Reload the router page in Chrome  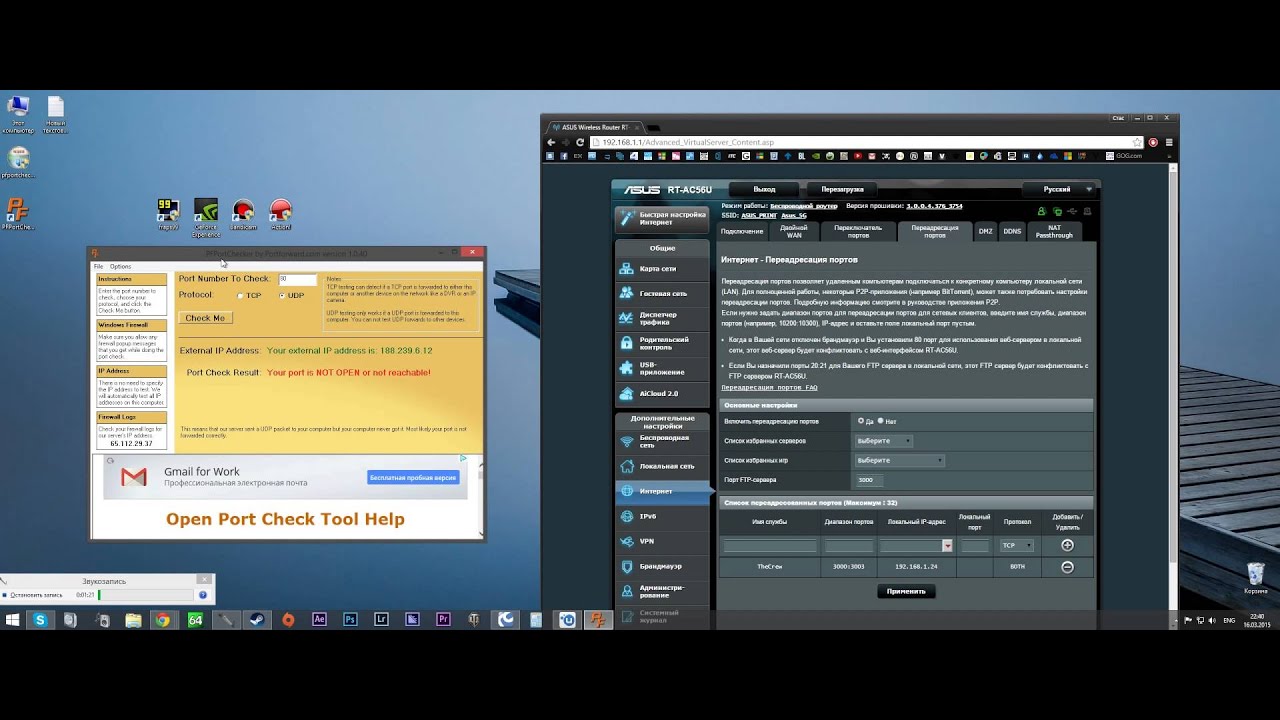pyautogui.click(x=580, y=142)
